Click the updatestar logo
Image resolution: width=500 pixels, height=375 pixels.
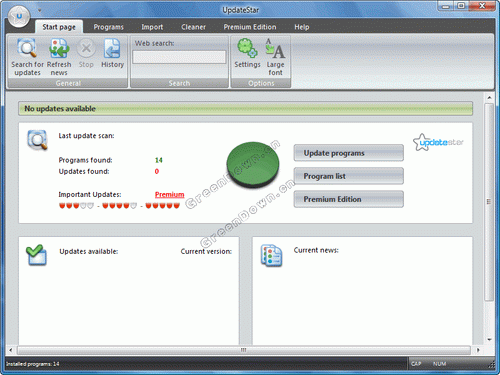pyautogui.click(x=438, y=142)
